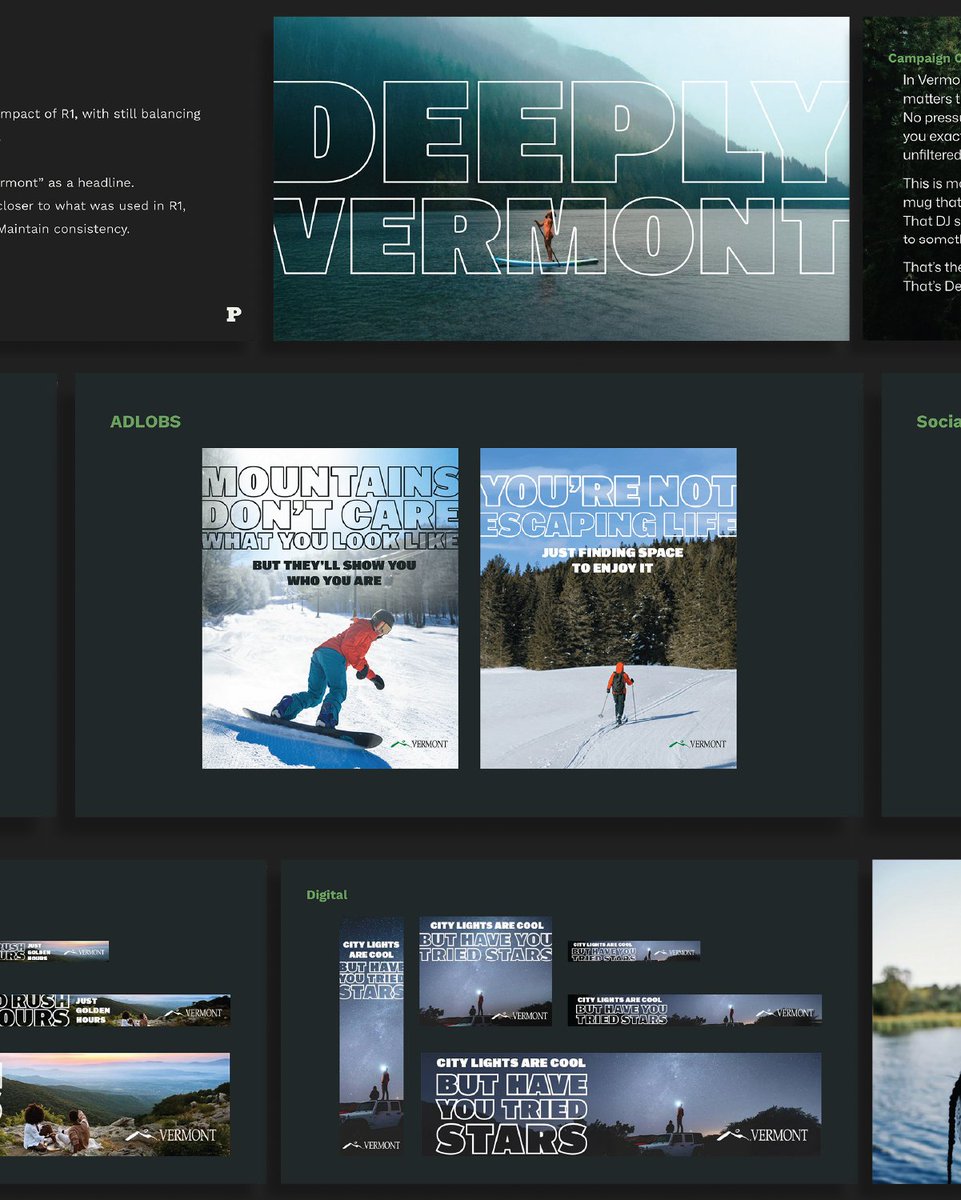This screenshot has width=961, height=1200.
Task: Click the 'Maintain consistency.' text line
Action: [65, 229]
